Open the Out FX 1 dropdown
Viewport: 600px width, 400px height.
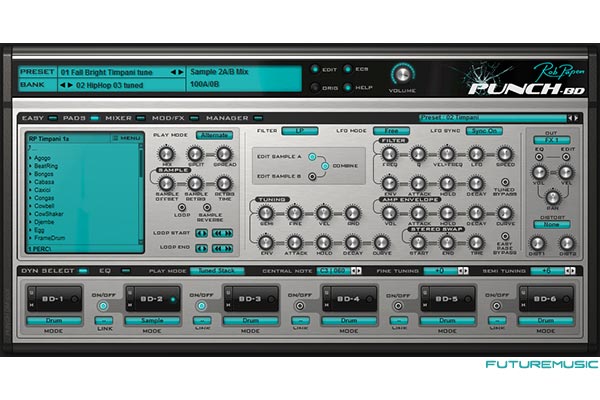coord(552,140)
